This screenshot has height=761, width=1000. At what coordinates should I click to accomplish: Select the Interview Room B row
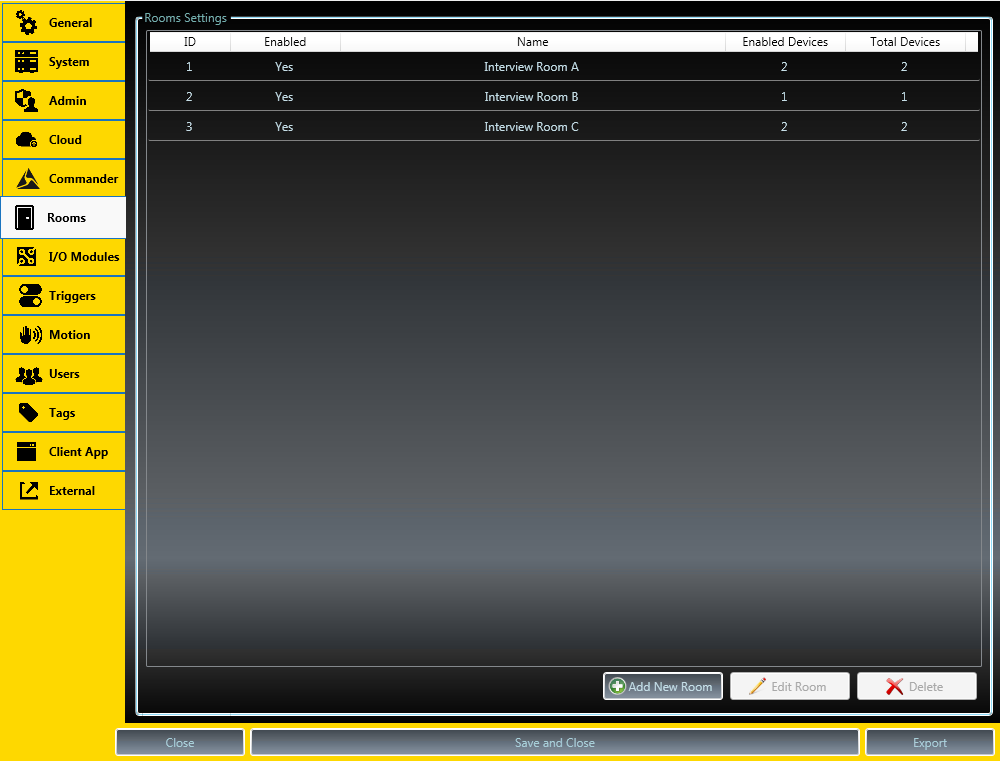point(531,97)
